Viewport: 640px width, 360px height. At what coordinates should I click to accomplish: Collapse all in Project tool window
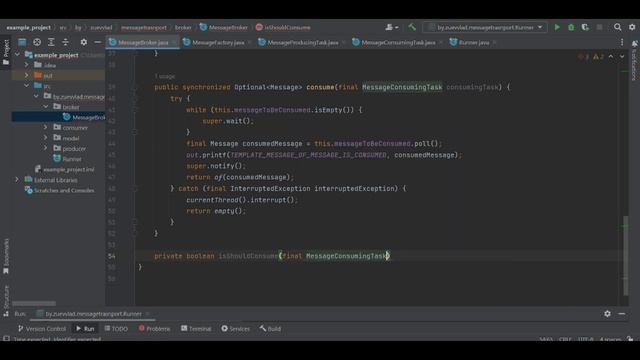coord(65,42)
